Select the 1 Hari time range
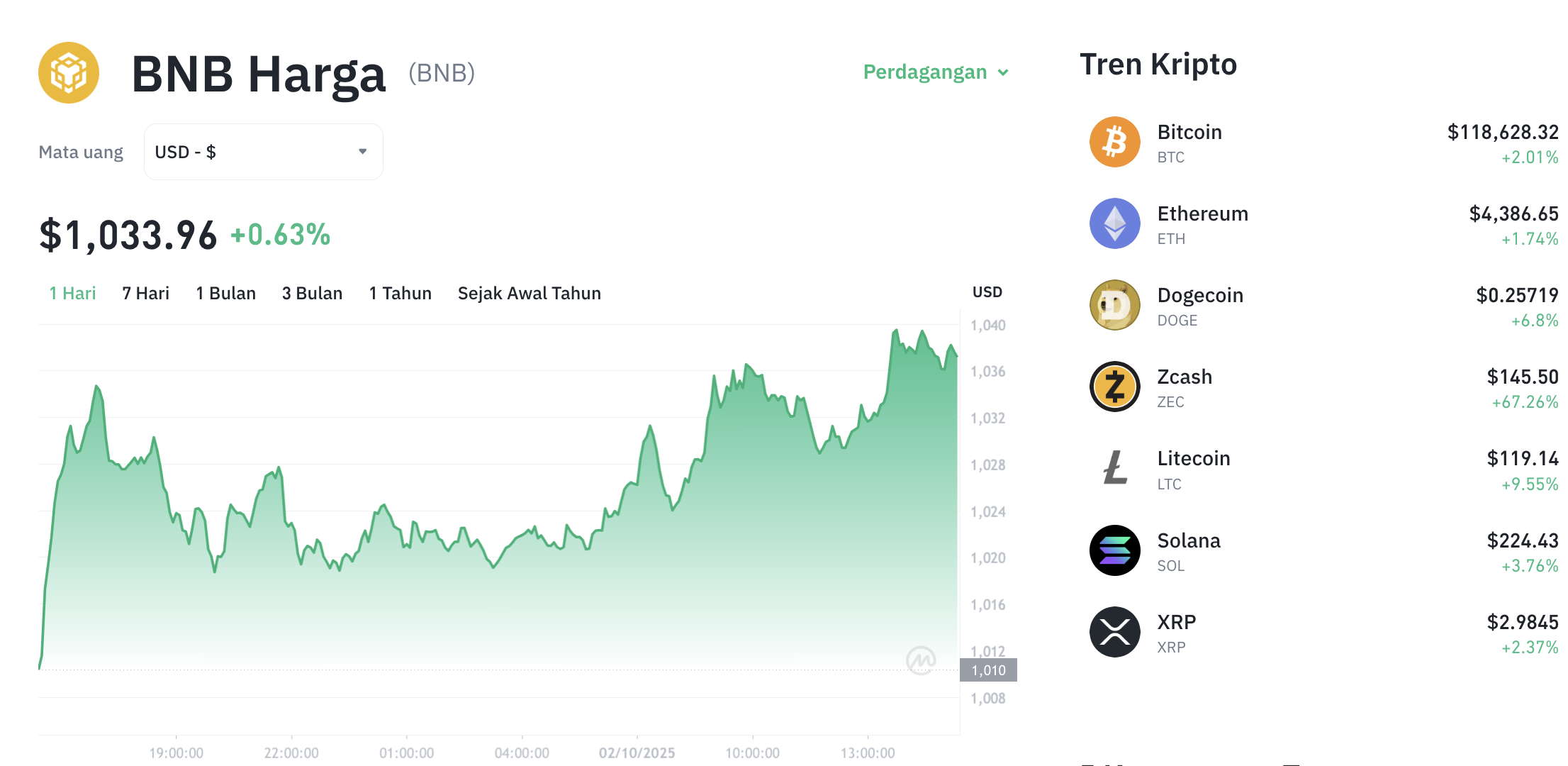 tap(72, 294)
